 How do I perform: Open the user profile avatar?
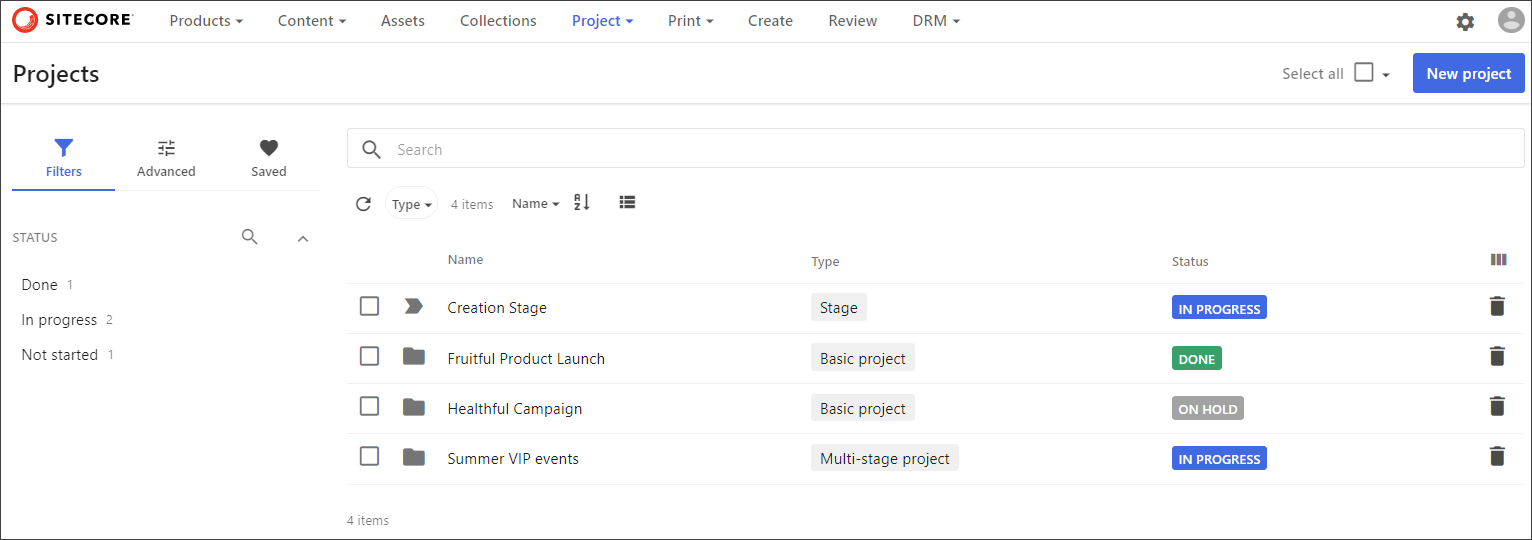click(1510, 20)
